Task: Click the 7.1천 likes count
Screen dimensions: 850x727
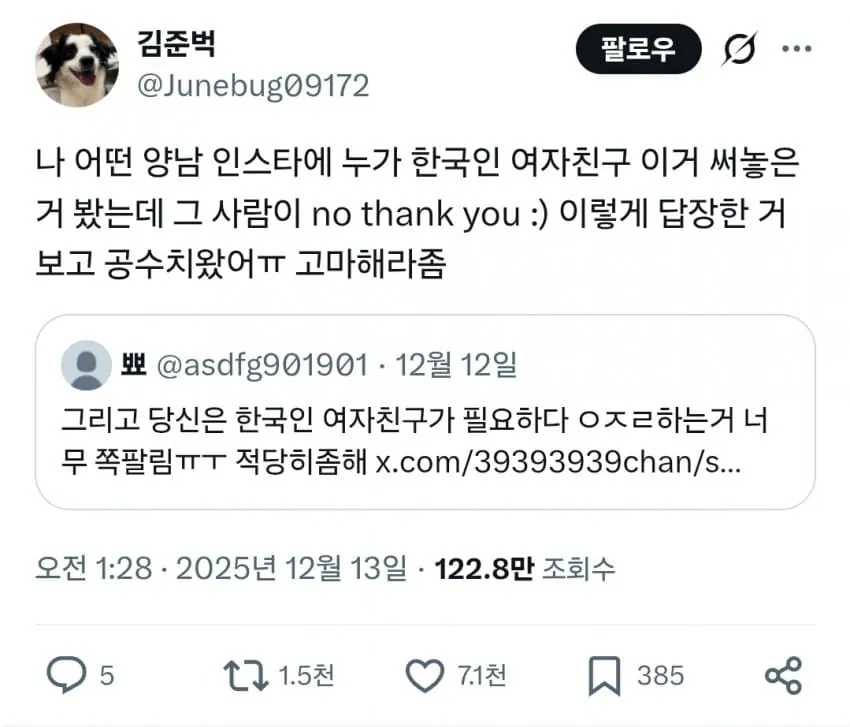Action: point(482,675)
